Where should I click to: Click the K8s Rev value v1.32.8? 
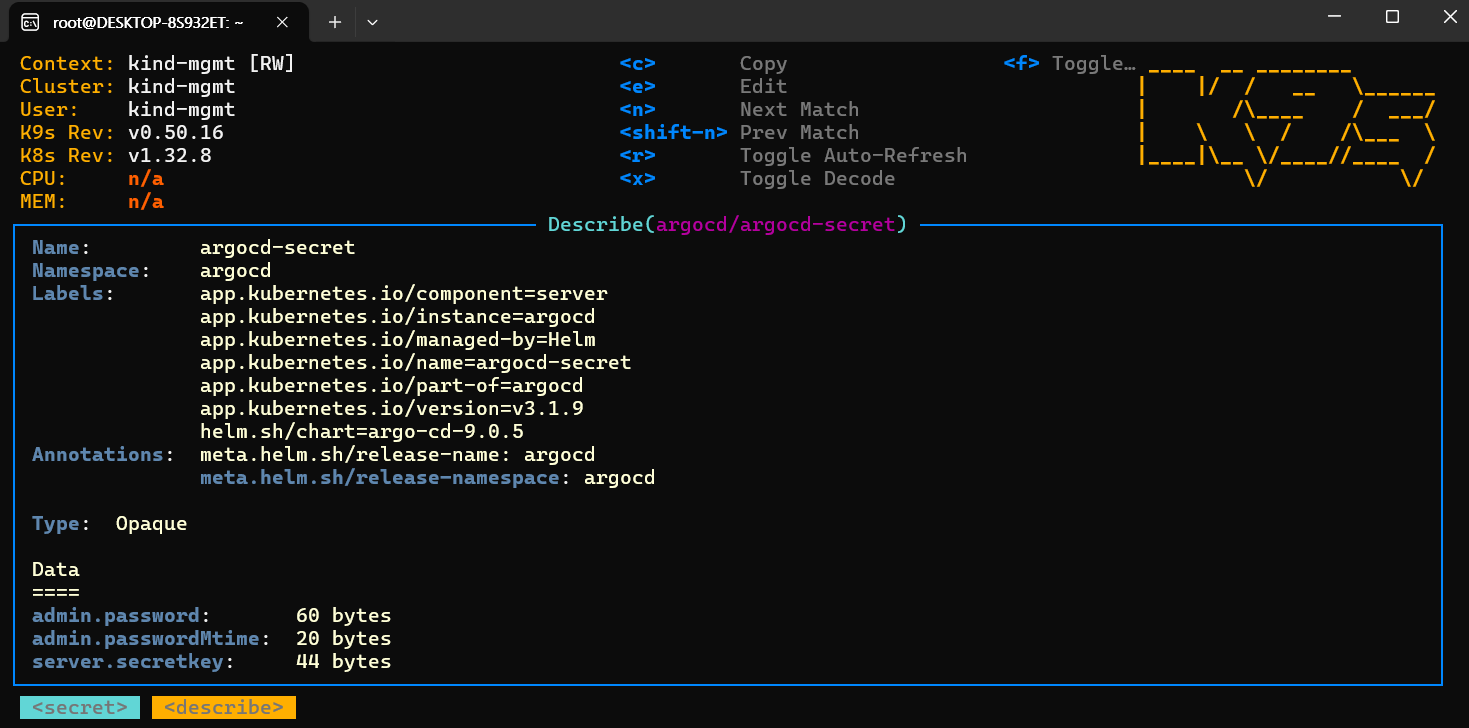click(x=169, y=156)
